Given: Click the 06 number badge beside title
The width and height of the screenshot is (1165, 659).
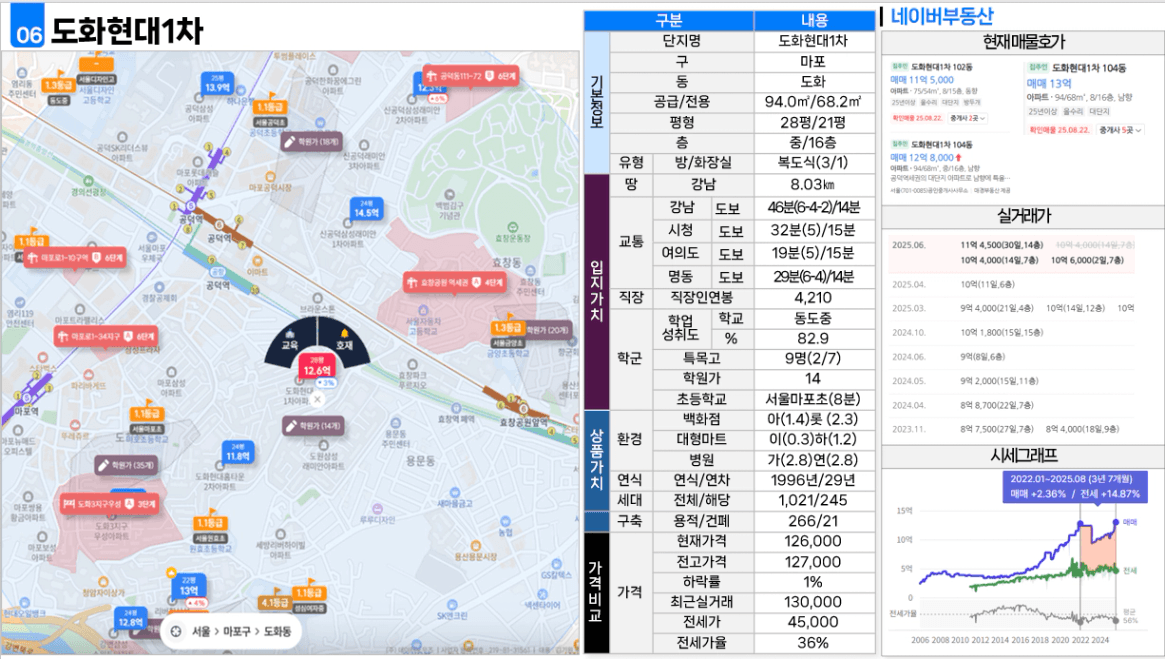Looking at the screenshot, I should pyautogui.click(x=27, y=27).
